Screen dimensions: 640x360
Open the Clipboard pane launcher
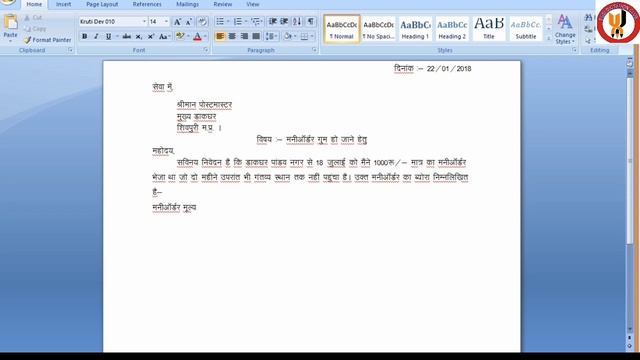click(70, 50)
